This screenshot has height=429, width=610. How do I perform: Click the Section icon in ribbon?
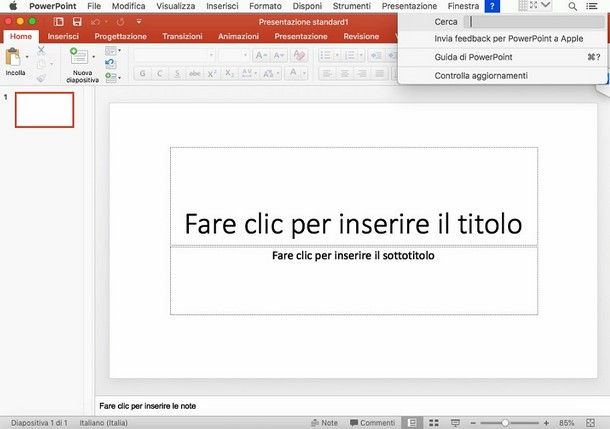pyautogui.click(x=111, y=77)
